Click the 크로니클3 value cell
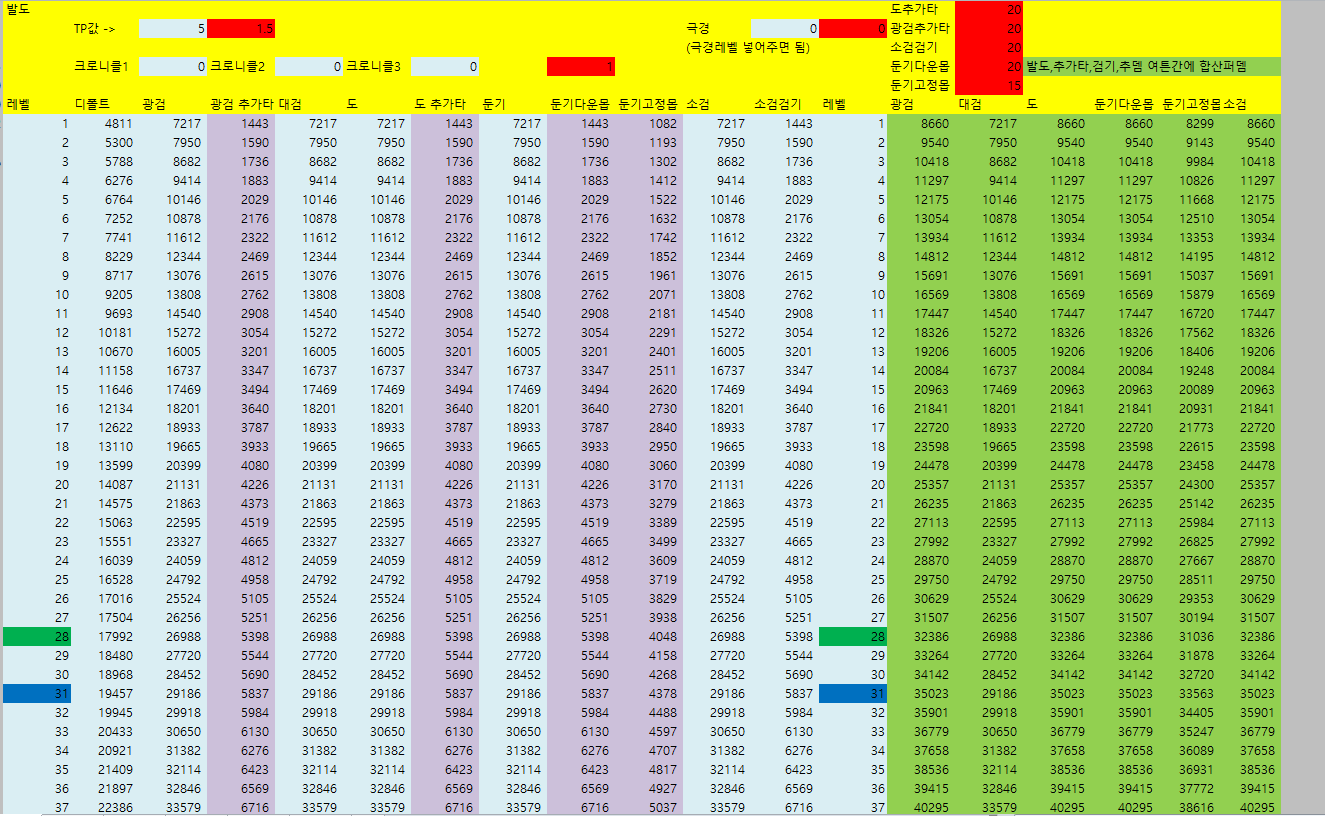Screen dimensions: 1325x816 [445, 67]
